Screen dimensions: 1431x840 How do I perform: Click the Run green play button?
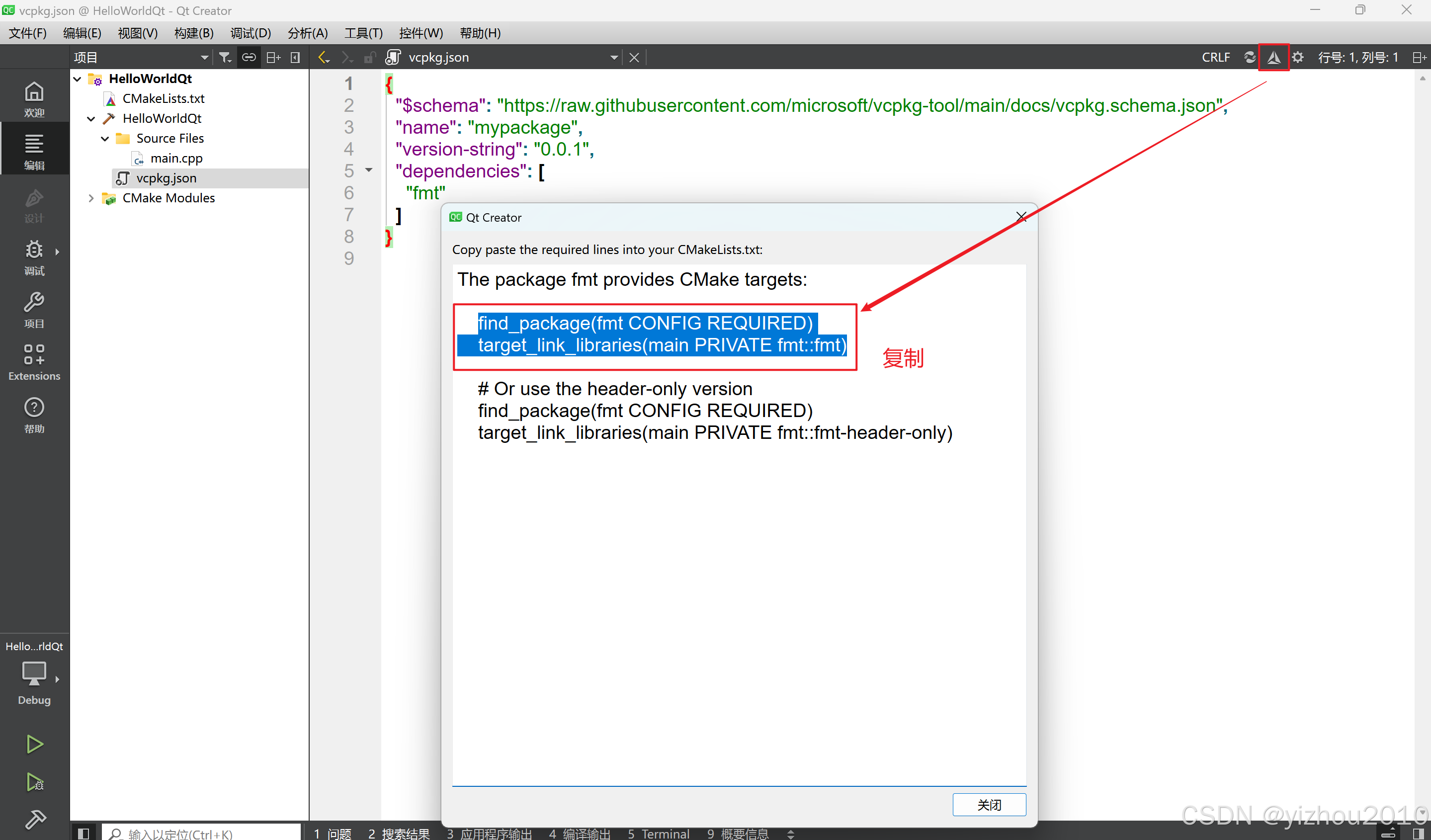(x=34, y=744)
